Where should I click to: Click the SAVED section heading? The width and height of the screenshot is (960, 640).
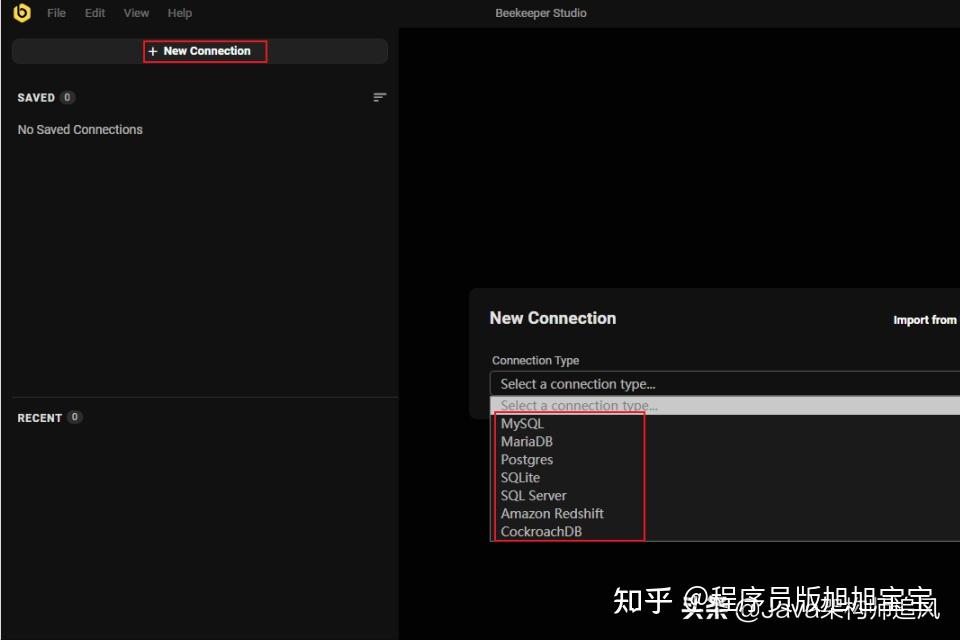tap(36, 97)
